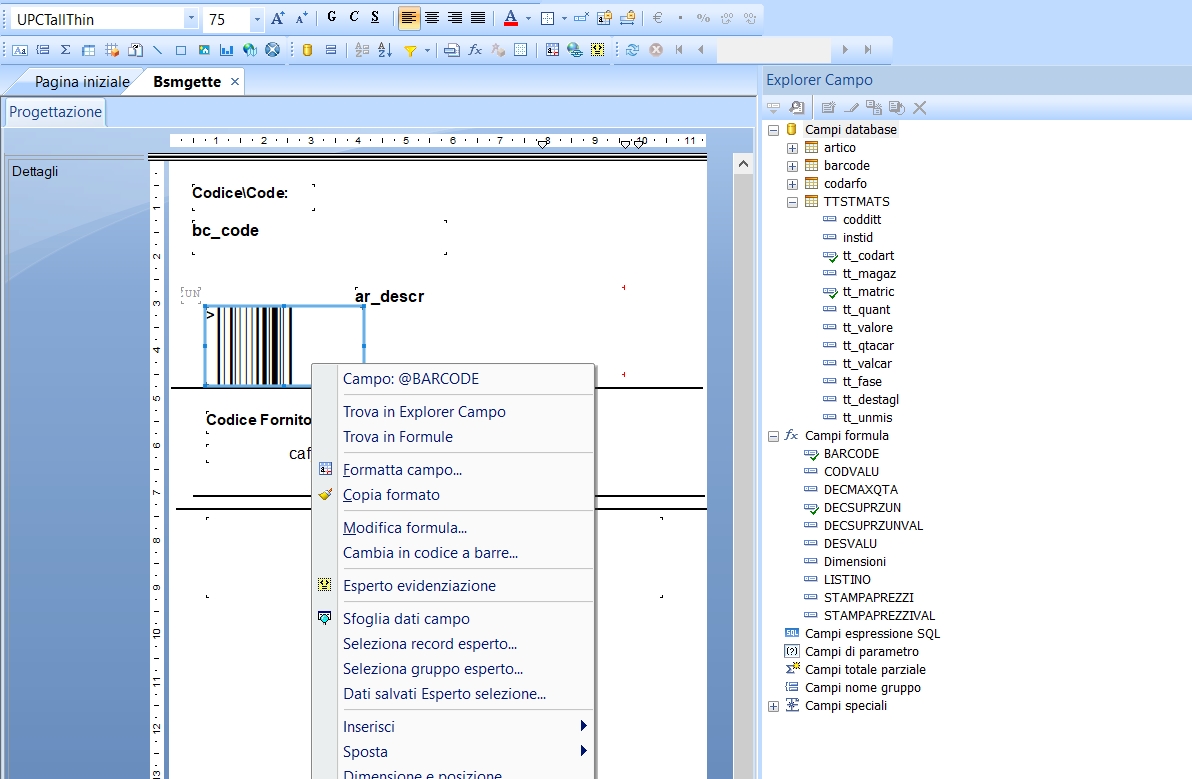Expand the artico table node
Screen dimensions: 1192x779
pos(792,148)
